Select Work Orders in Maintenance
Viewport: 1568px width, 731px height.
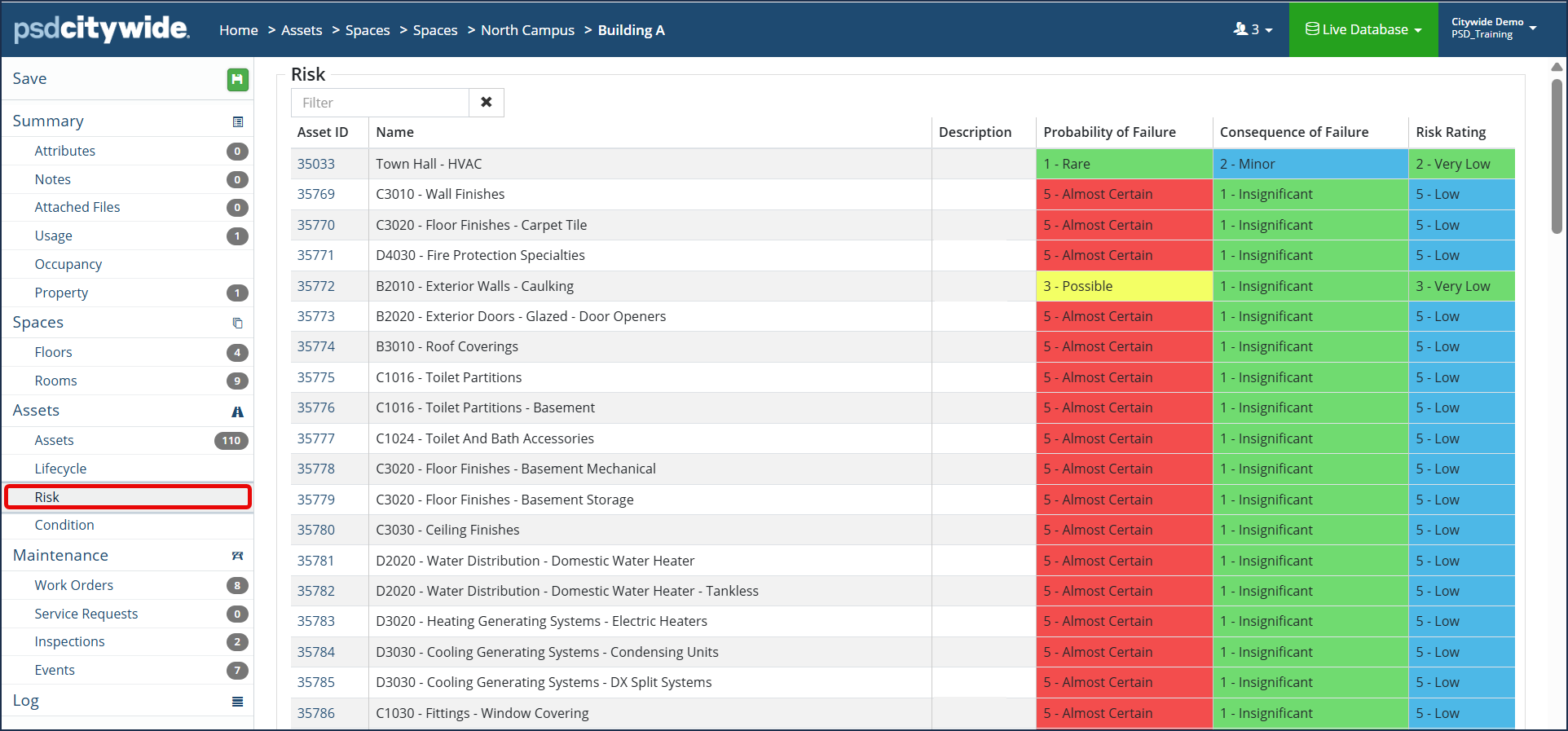pyautogui.click(x=74, y=585)
